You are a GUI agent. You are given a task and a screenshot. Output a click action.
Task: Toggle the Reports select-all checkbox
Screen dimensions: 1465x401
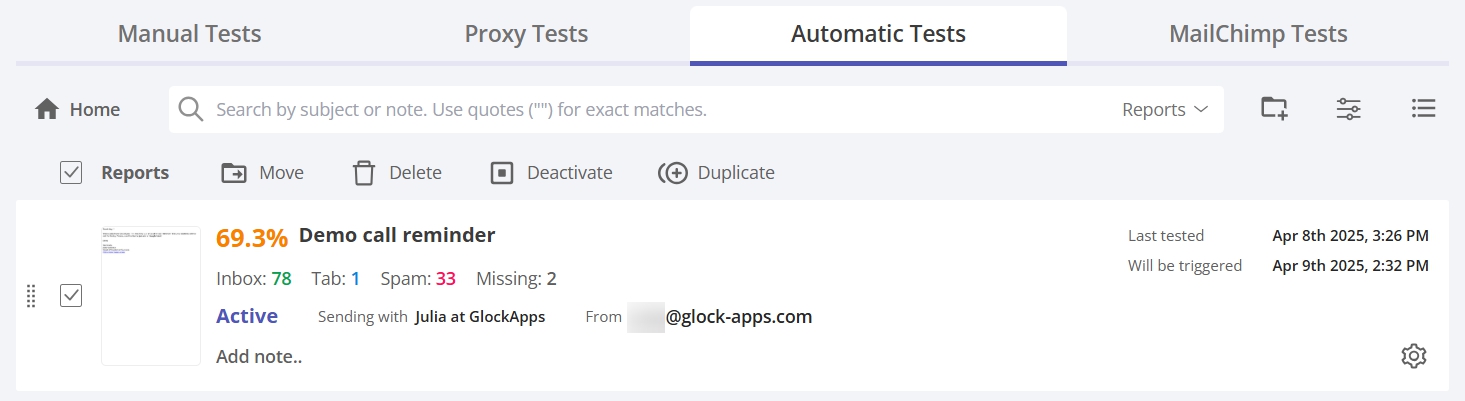pos(71,173)
